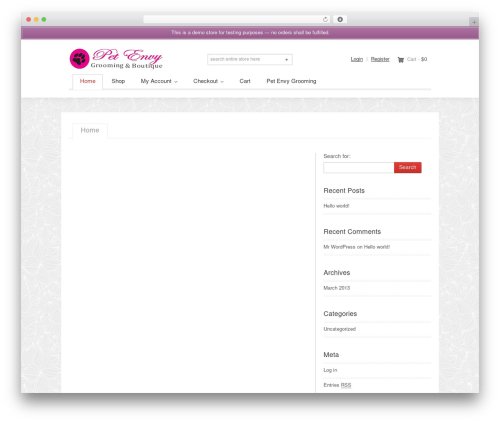Click the Meta heading
Viewport: 500px width, 423px height.
(331, 355)
